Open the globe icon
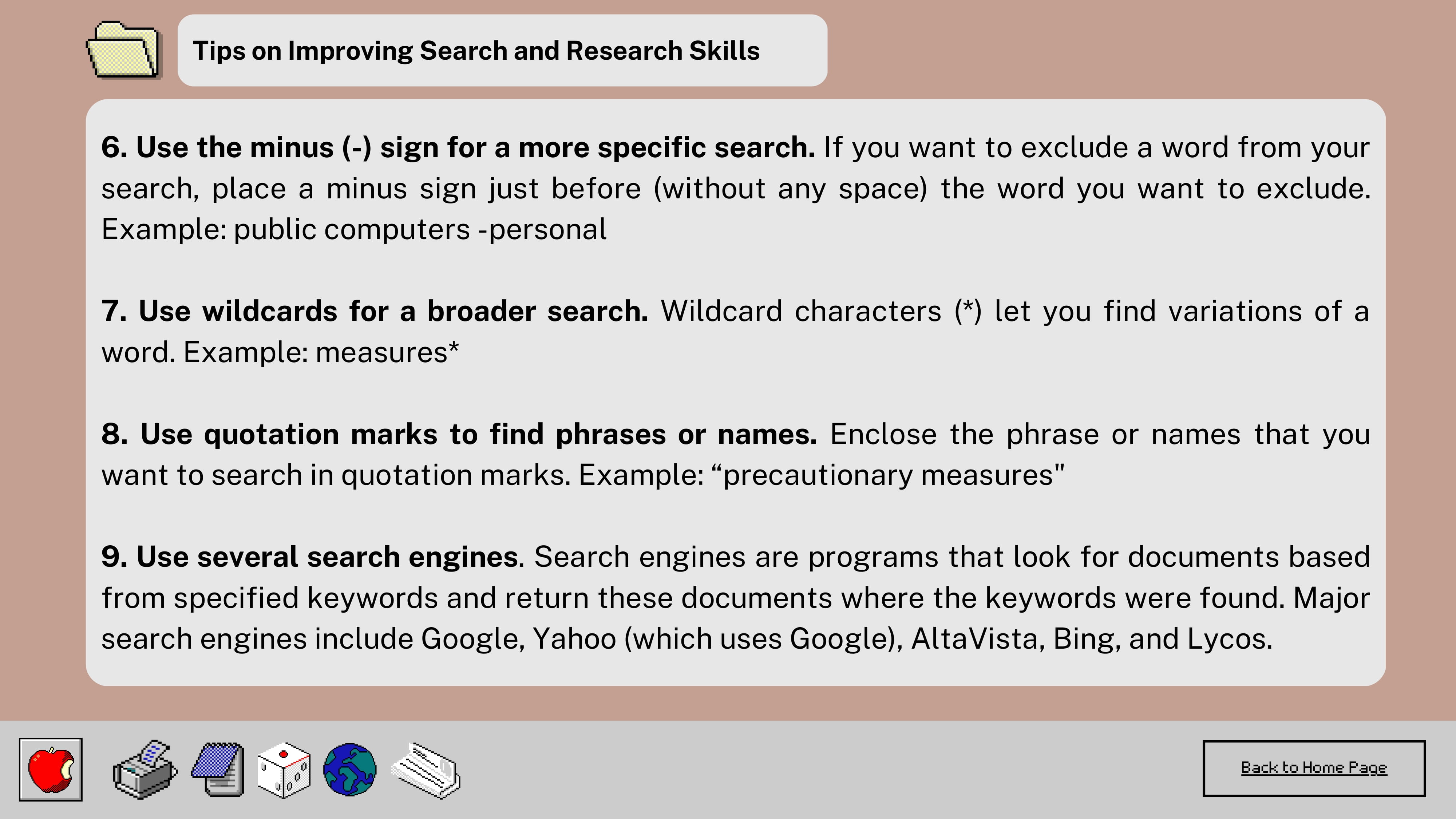This screenshot has width=1456, height=819. (x=350, y=769)
